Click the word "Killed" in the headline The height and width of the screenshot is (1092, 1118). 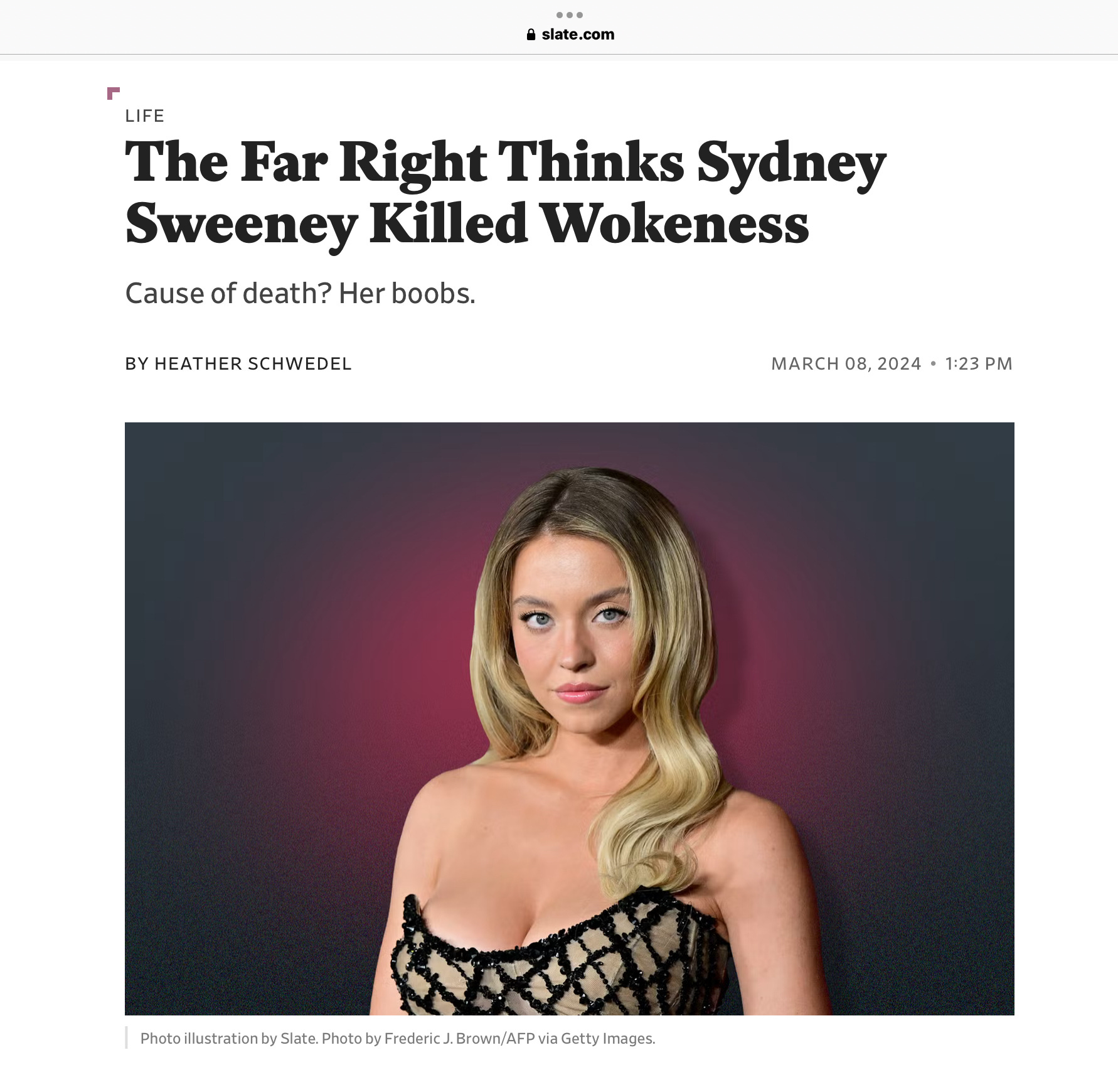(449, 223)
